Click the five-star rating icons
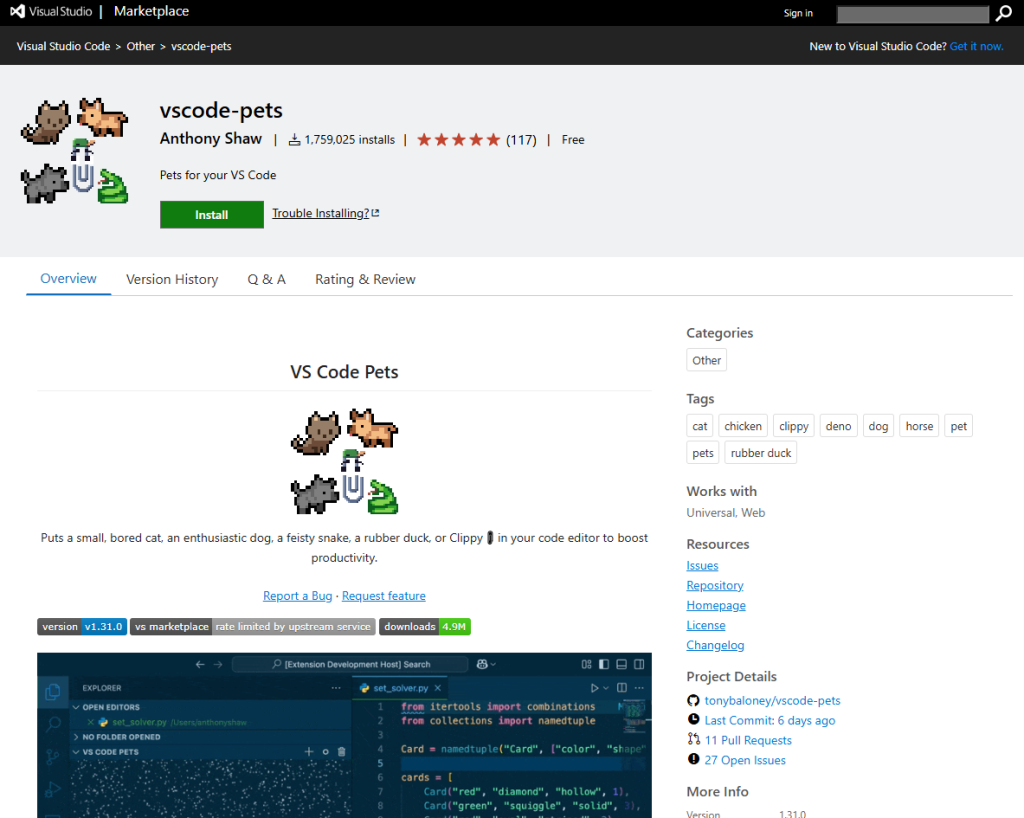 458,140
